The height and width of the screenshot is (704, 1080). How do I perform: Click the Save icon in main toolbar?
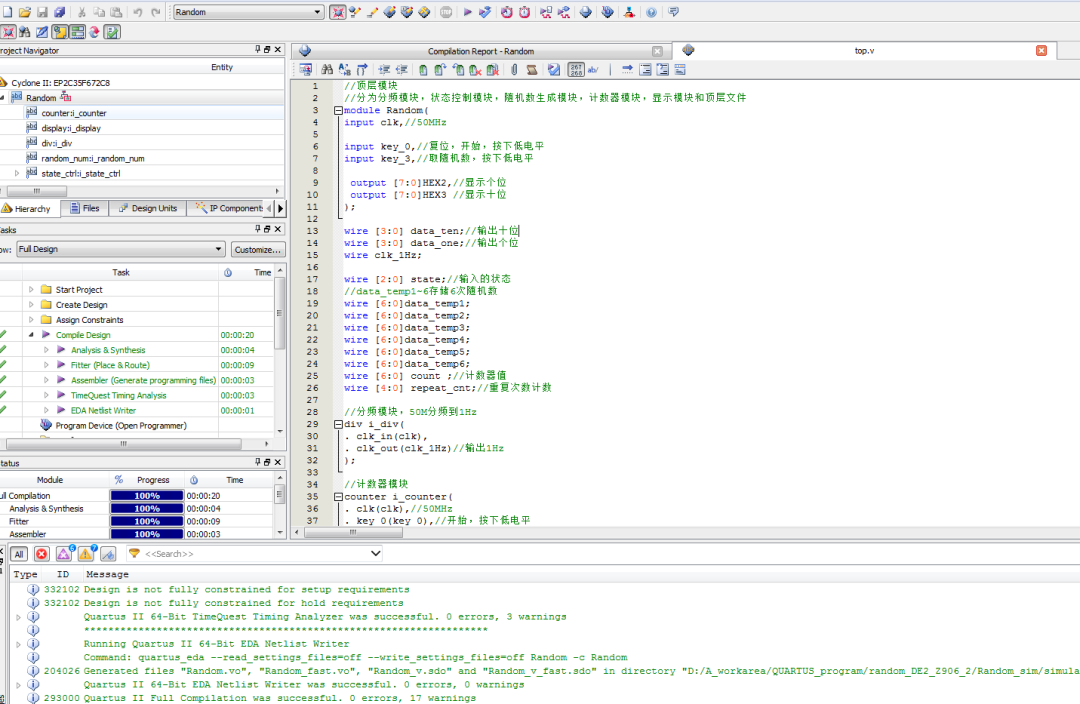tap(42, 12)
